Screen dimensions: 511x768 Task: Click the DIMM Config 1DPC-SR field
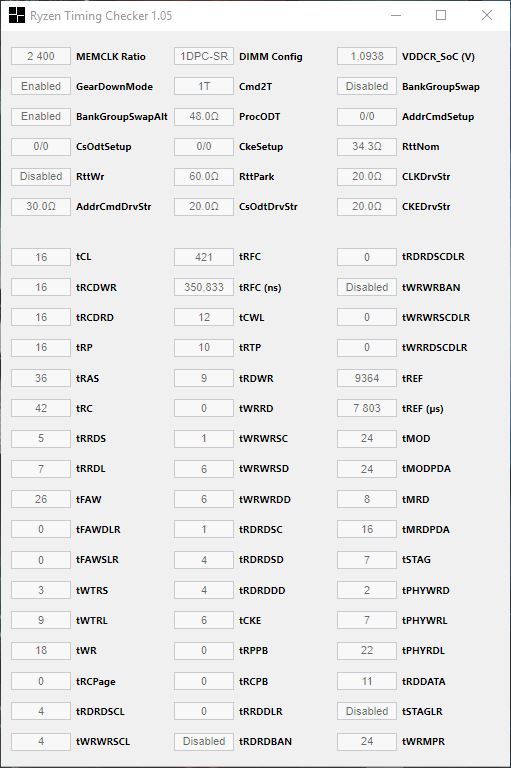tap(204, 56)
